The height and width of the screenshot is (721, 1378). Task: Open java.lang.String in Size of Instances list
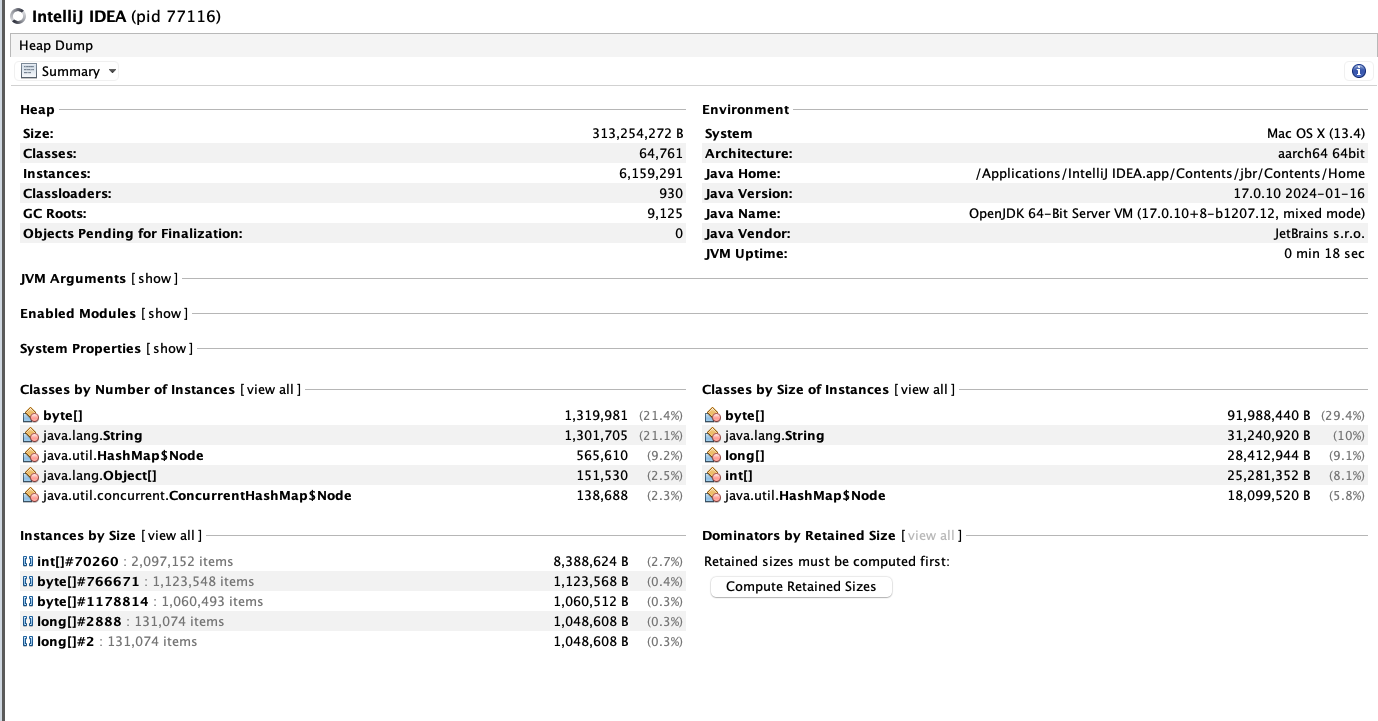774,435
